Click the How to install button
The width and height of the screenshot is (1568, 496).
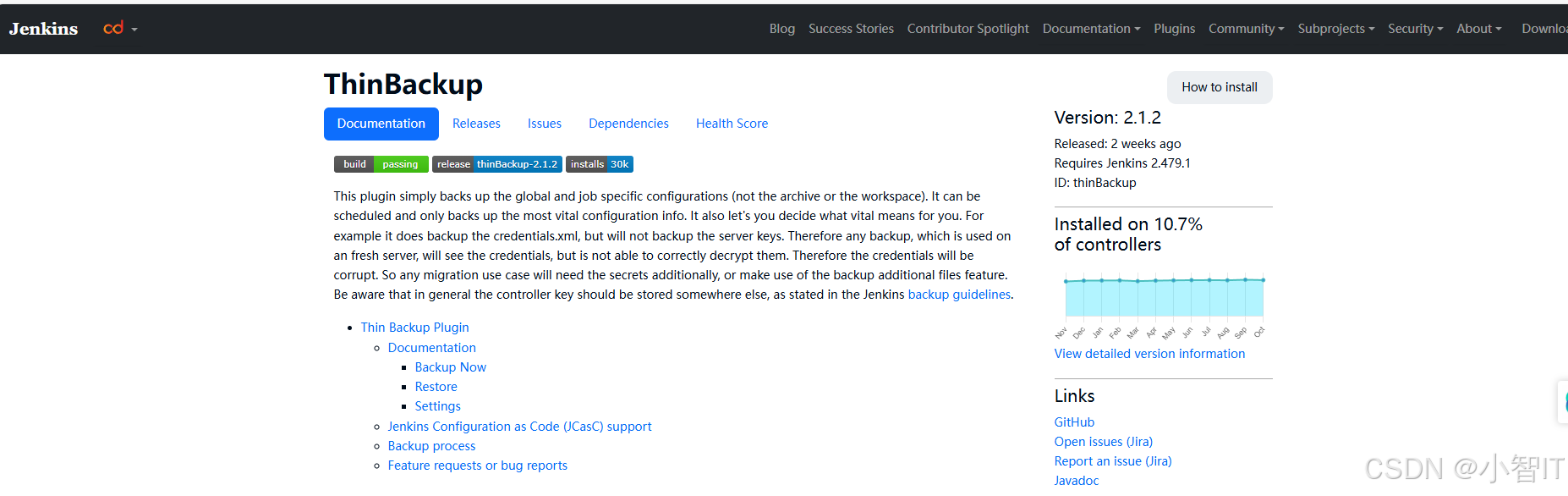(x=1220, y=87)
